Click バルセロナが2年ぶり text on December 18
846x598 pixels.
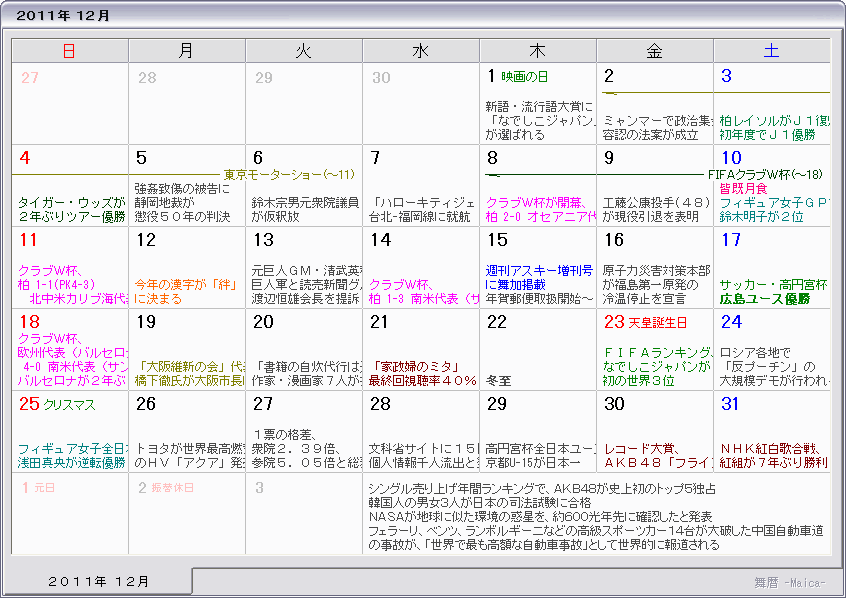pyautogui.click(x=73, y=380)
